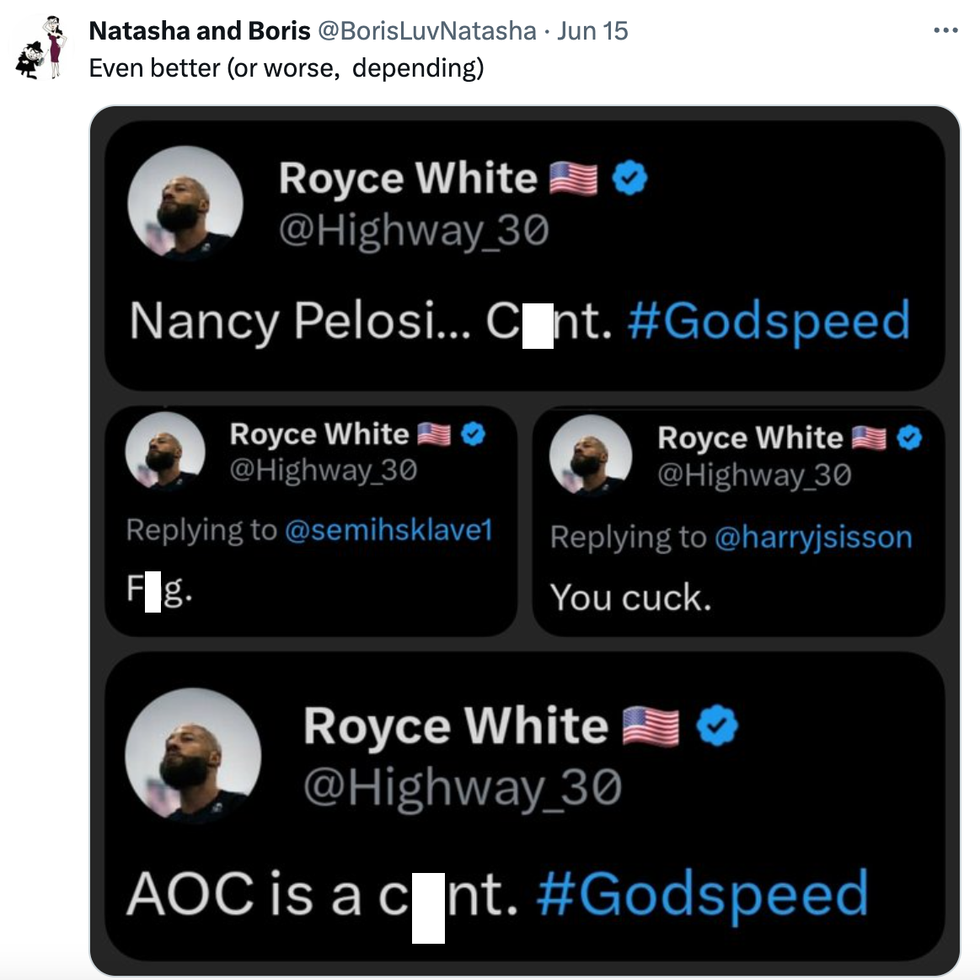
Task: Click the @Highway_30 handle in the AOC card
Action: click(462, 786)
